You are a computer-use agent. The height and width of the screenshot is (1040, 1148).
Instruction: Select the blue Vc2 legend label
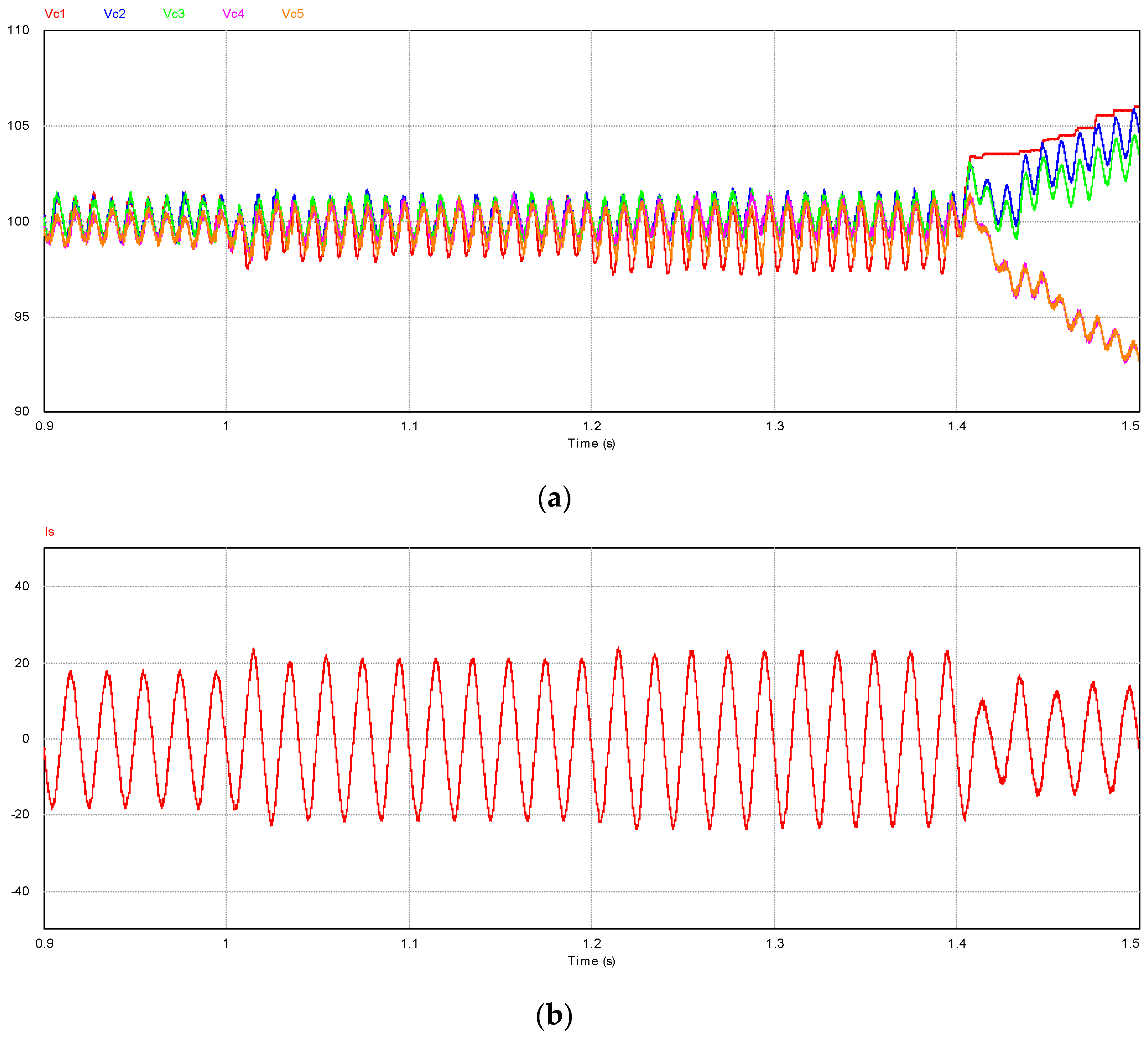pos(114,14)
